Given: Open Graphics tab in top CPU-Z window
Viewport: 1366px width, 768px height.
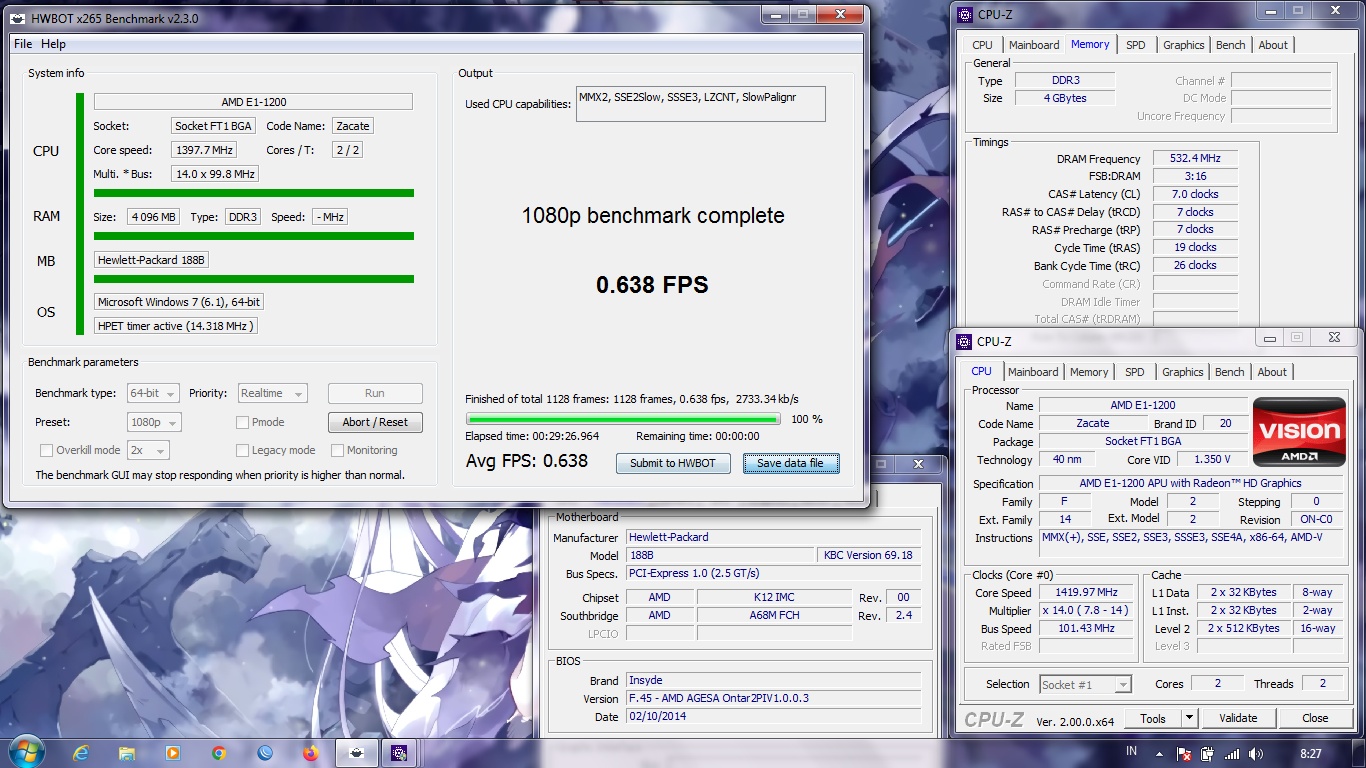Looking at the screenshot, I should click(x=1184, y=45).
